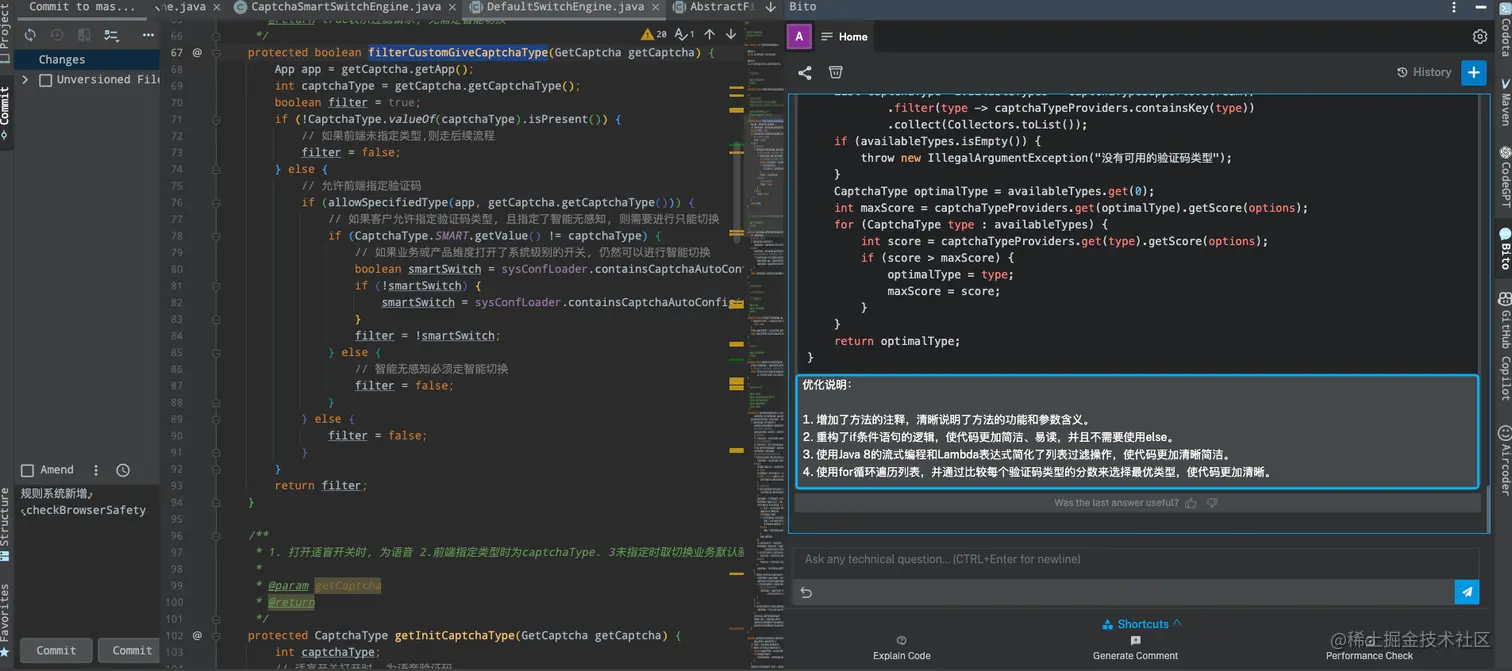The width and height of the screenshot is (1512, 671).
Task: Go to previous highlighted error arrow
Action: point(709,34)
